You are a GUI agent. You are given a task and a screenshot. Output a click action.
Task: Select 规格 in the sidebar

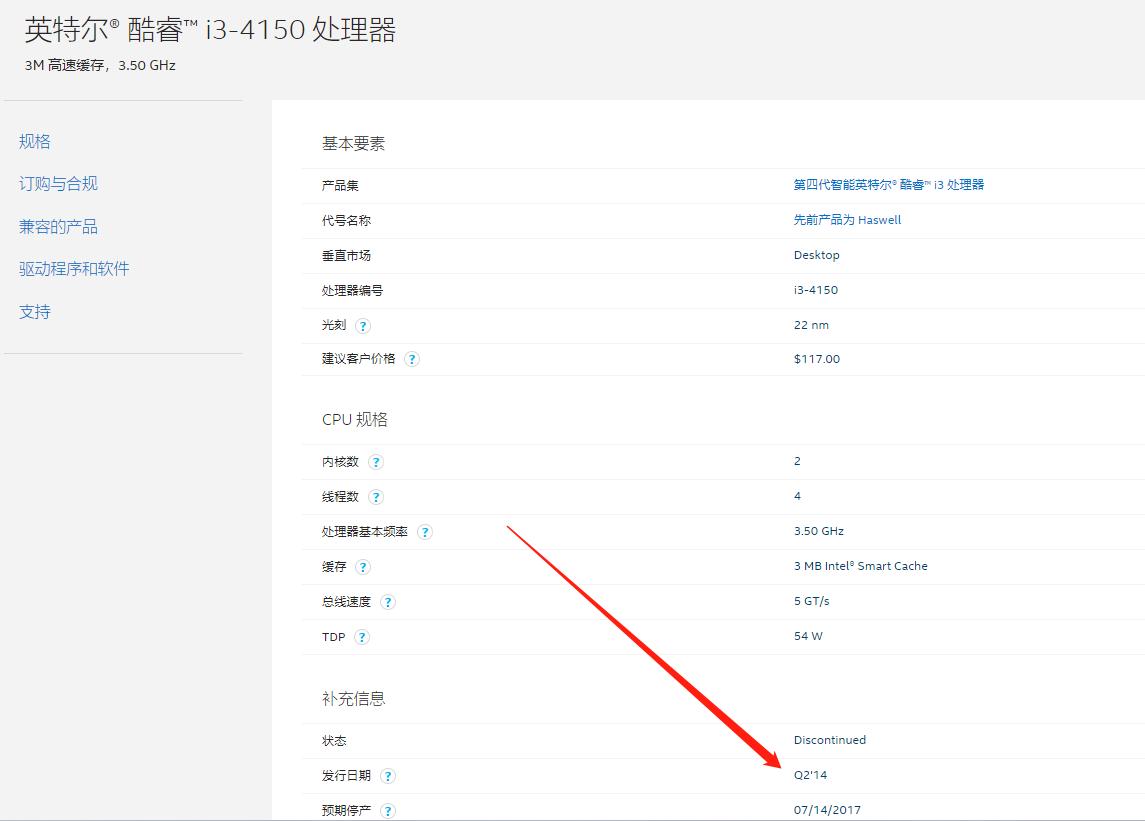pos(35,141)
